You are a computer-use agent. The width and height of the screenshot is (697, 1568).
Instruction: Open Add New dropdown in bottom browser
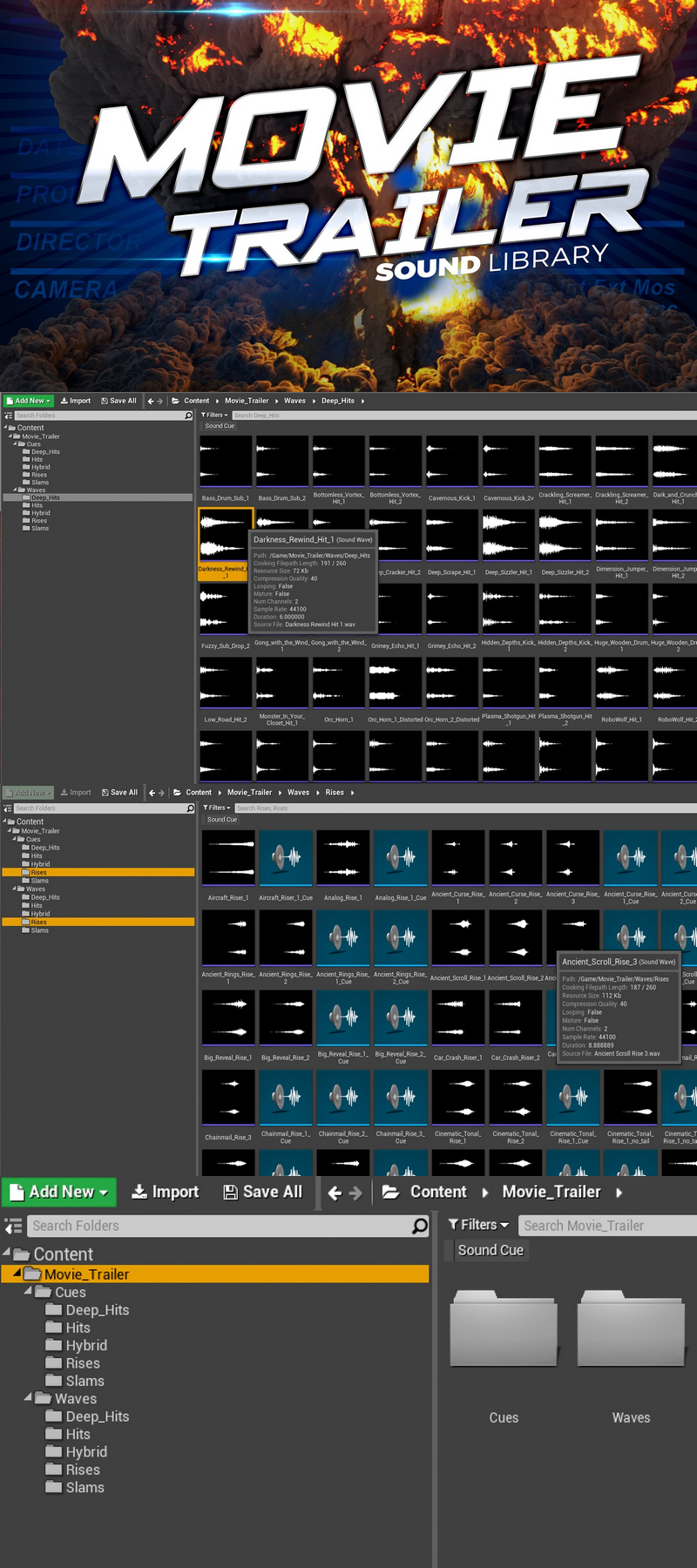click(60, 1192)
